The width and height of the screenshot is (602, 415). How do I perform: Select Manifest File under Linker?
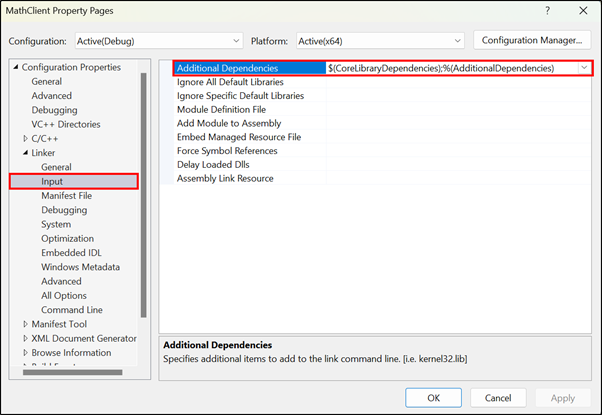[66, 196]
